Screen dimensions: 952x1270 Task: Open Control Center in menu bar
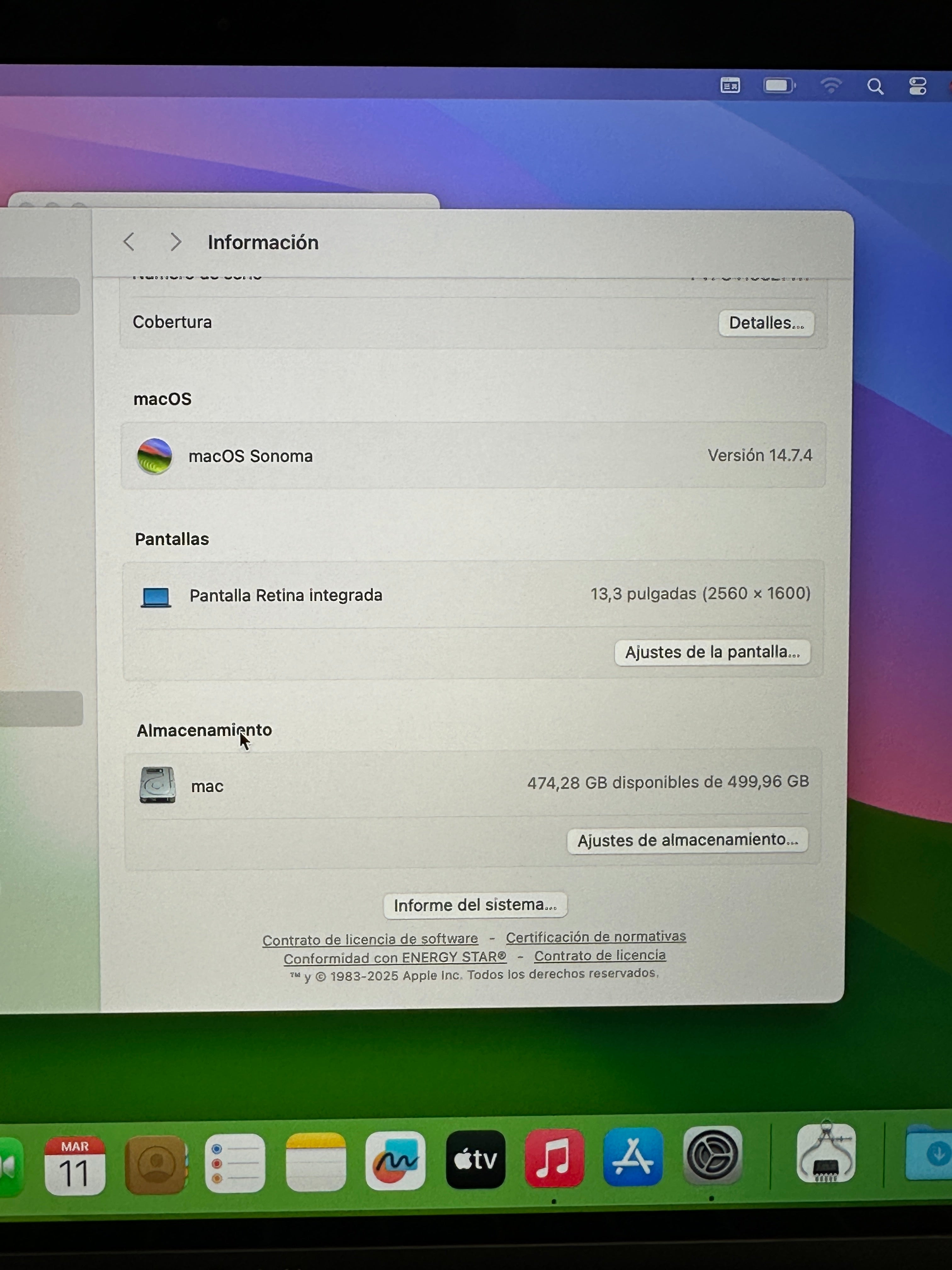(x=918, y=86)
